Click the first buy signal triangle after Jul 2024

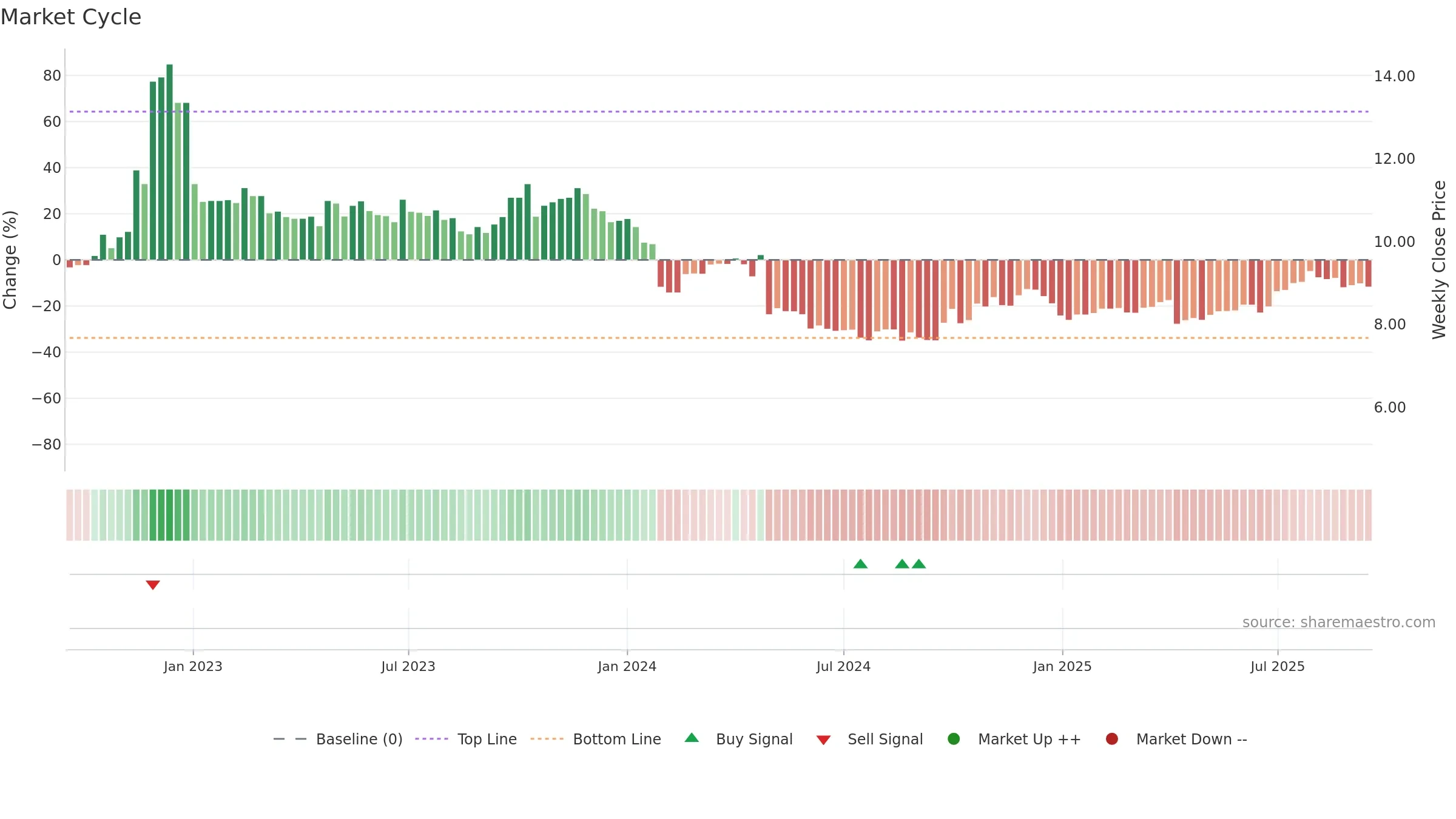pos(860,564)
